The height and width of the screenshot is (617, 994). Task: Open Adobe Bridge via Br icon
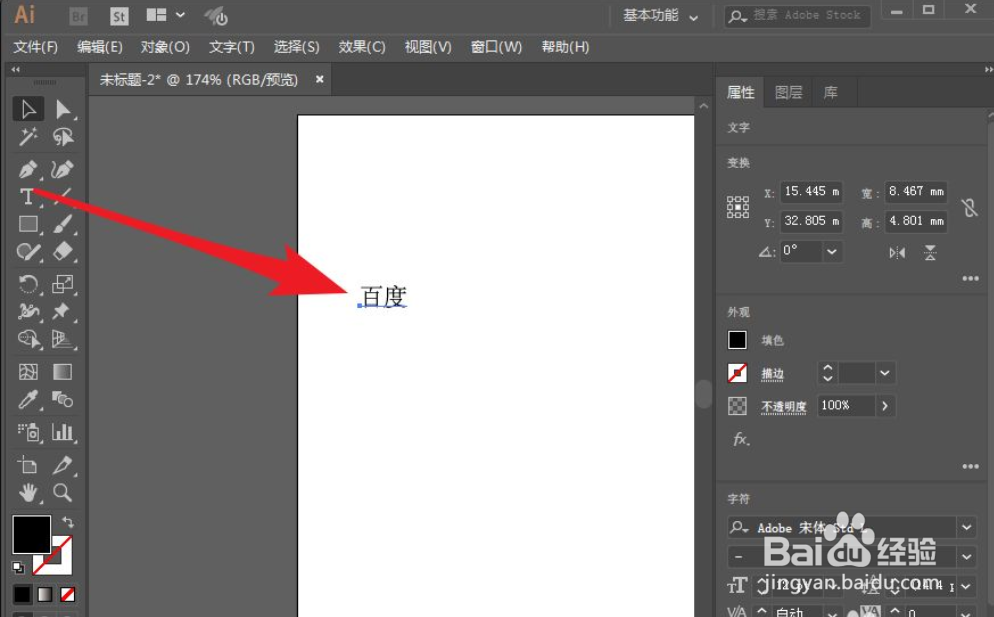(x=79, y=16)
